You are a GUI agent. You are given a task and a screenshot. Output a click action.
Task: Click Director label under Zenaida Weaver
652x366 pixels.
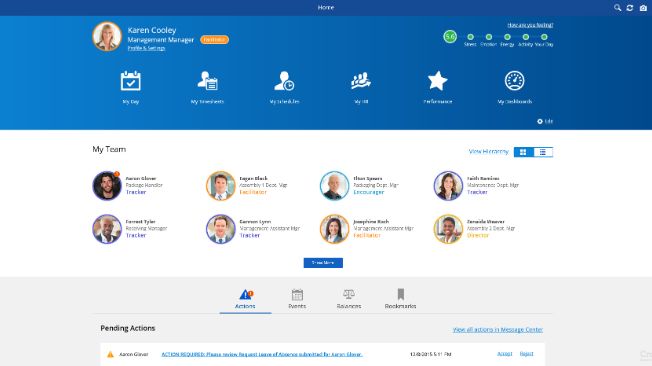click(x=478, y=235)
